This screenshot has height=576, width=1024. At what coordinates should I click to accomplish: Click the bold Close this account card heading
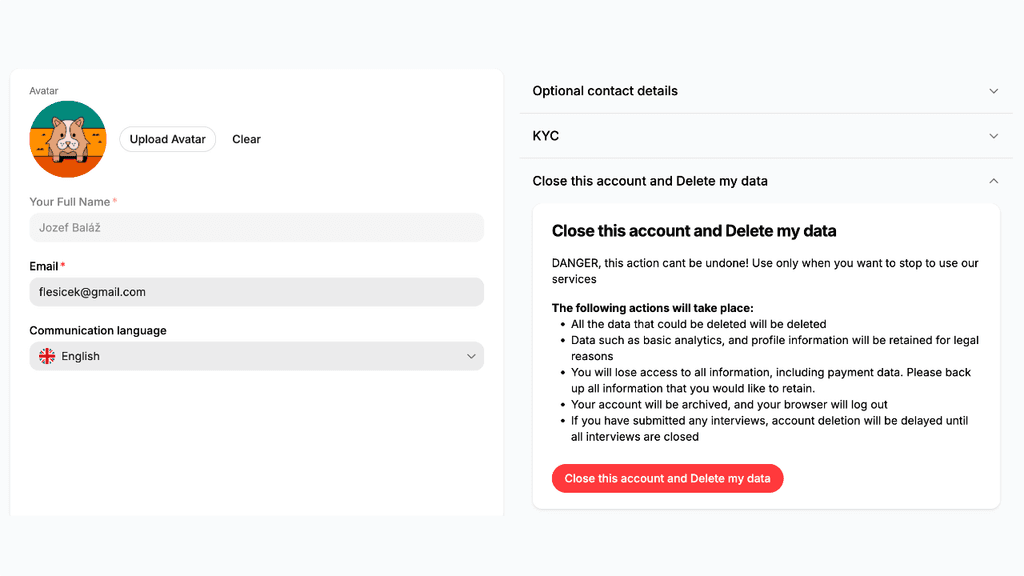click(694, 231)
